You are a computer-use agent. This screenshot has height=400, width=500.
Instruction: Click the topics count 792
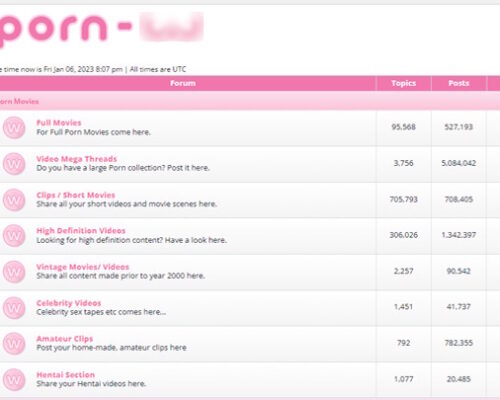pos(404,343)
